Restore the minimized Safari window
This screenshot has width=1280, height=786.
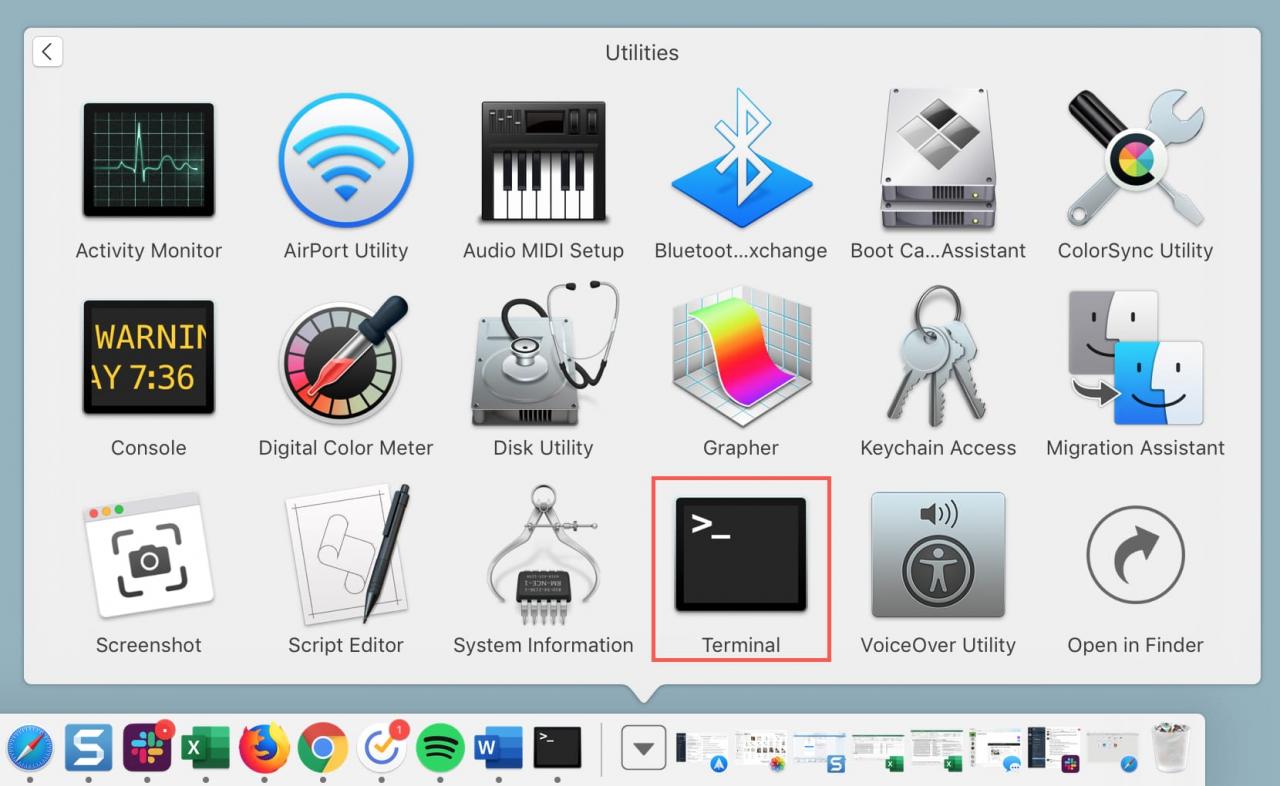pyautogui.click(x=1113, y=750)
